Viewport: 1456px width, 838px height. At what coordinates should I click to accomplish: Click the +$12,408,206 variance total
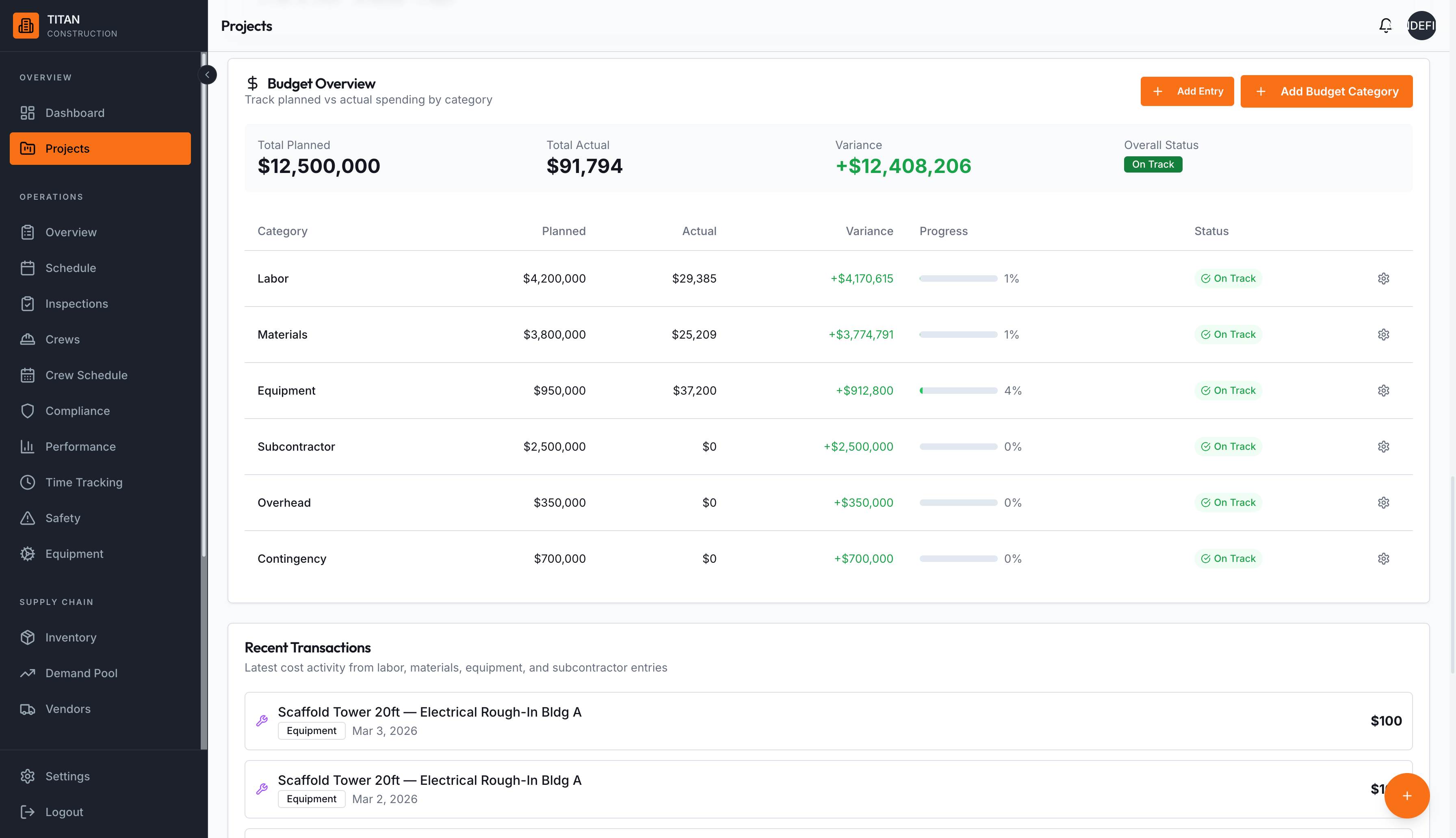click(903, 166)
